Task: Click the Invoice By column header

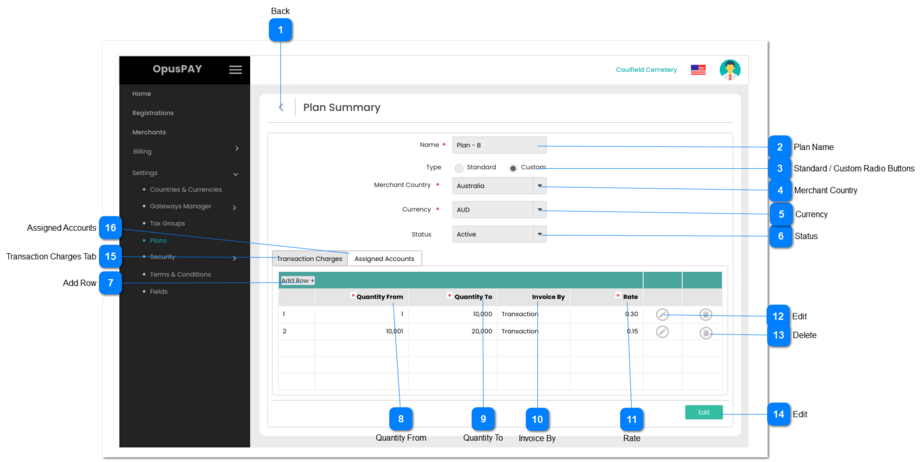Action: [x=548, y=297]
